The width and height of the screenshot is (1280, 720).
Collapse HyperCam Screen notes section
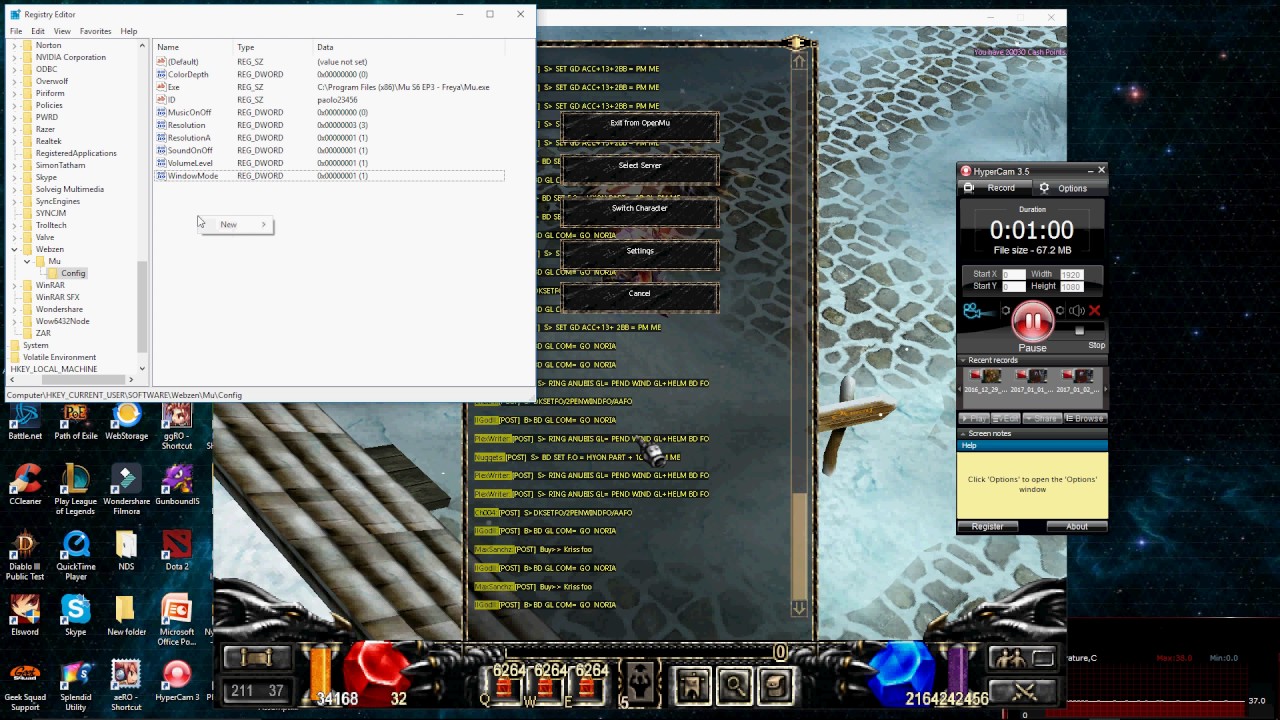[963, 433]
